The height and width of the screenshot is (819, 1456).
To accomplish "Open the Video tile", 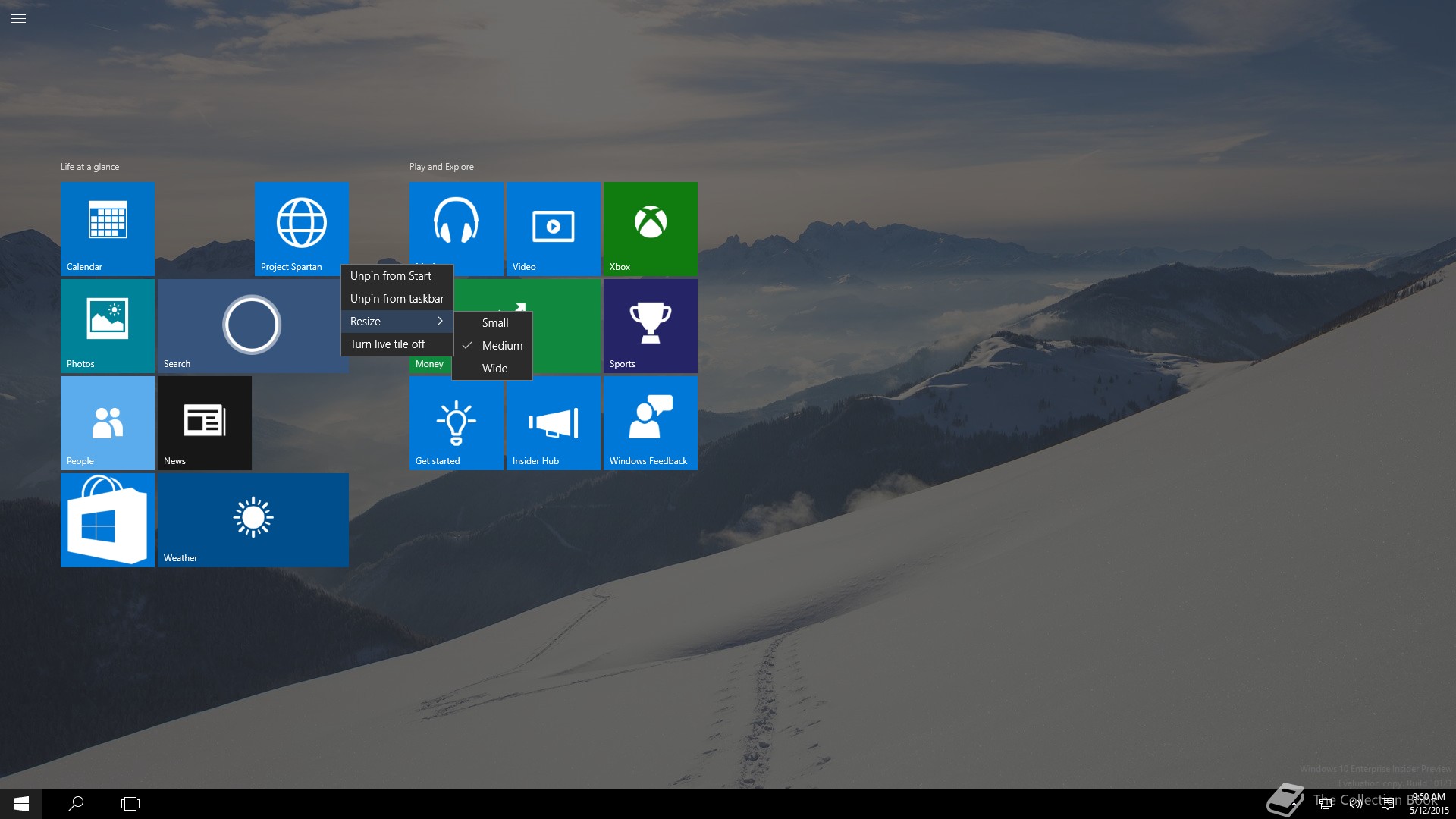I will tap(554, 228).
